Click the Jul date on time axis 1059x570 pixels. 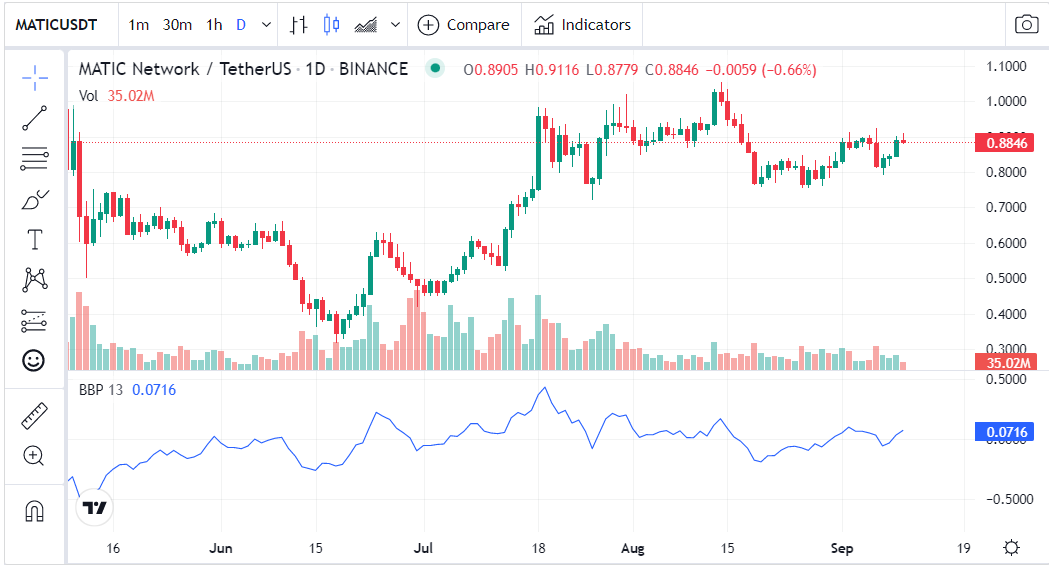coord(423,548)
